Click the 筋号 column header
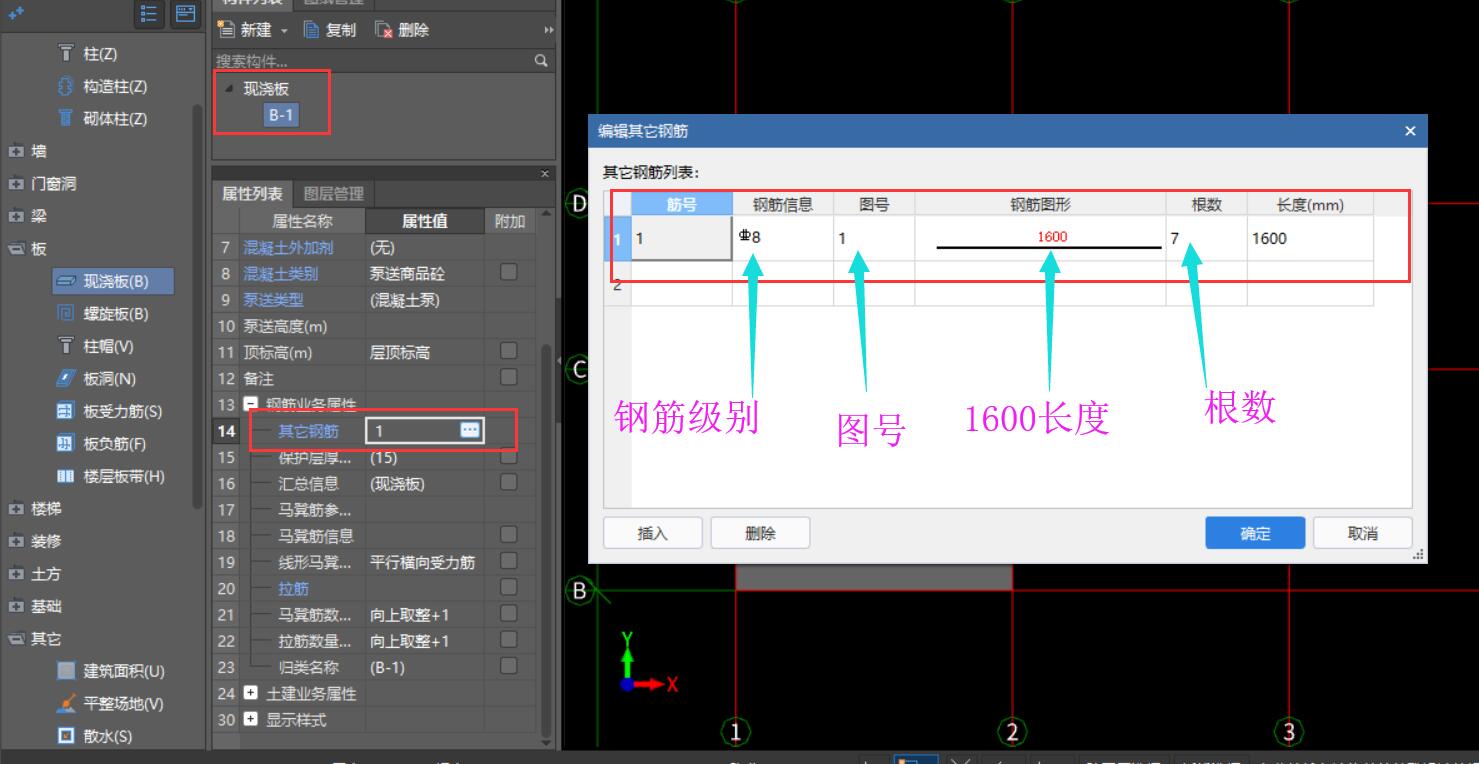 click(681, 204)
